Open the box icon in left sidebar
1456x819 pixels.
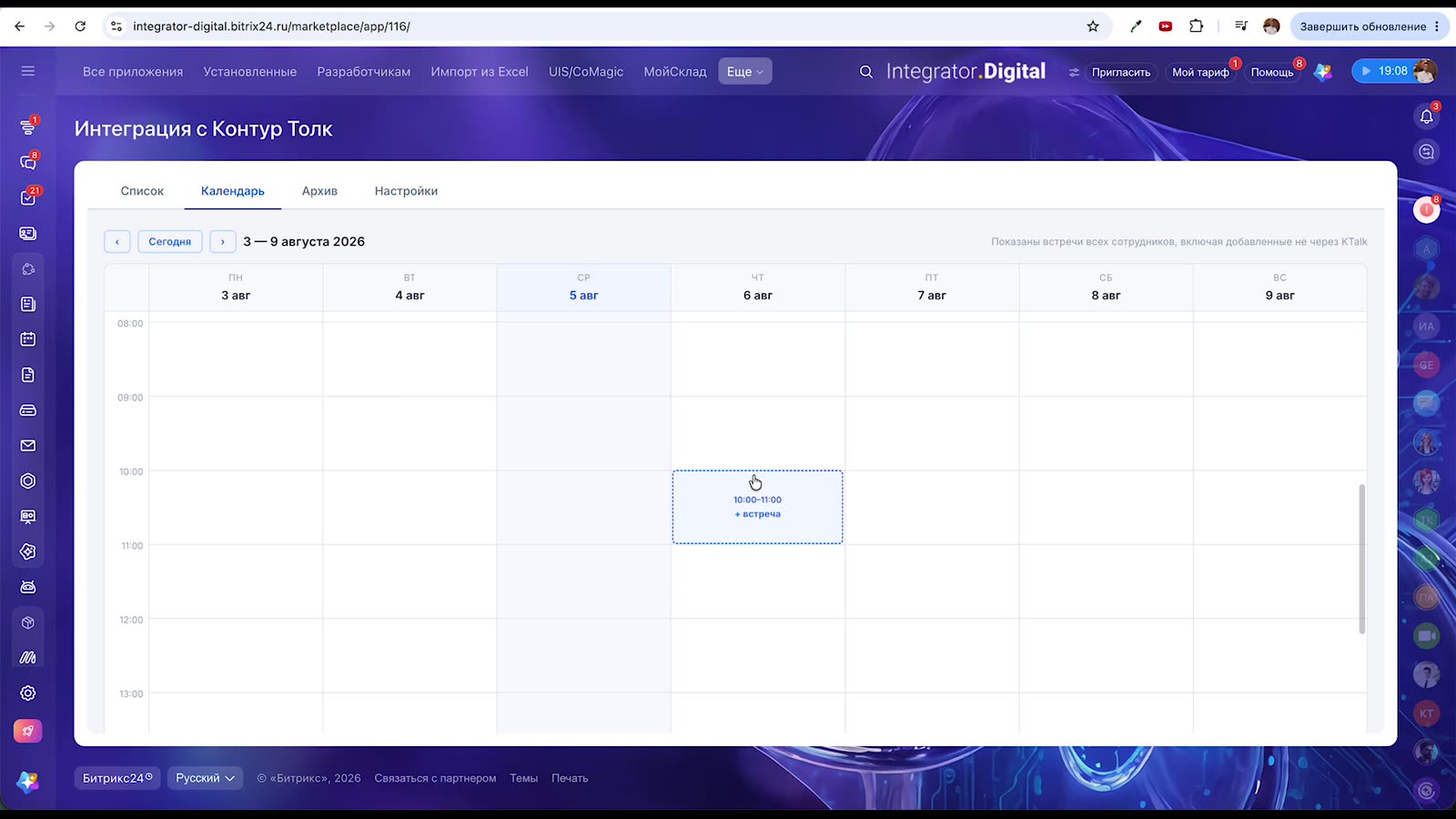coord(28,622)
